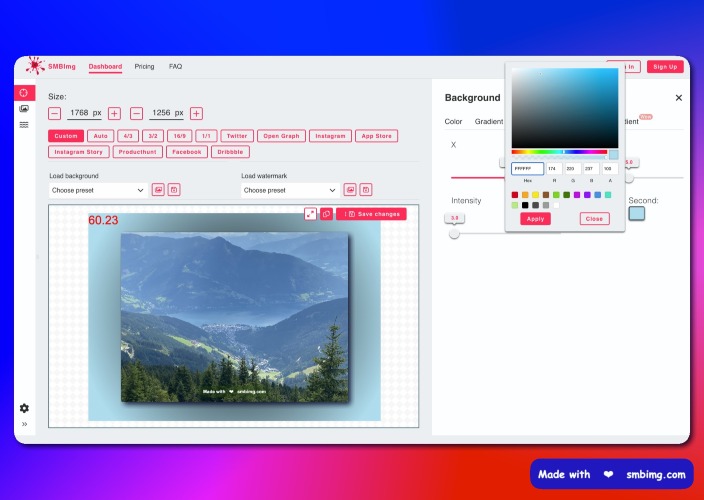Go to the Dashboard tab
The image size is (704, 500).
click(x=105, y=66)
